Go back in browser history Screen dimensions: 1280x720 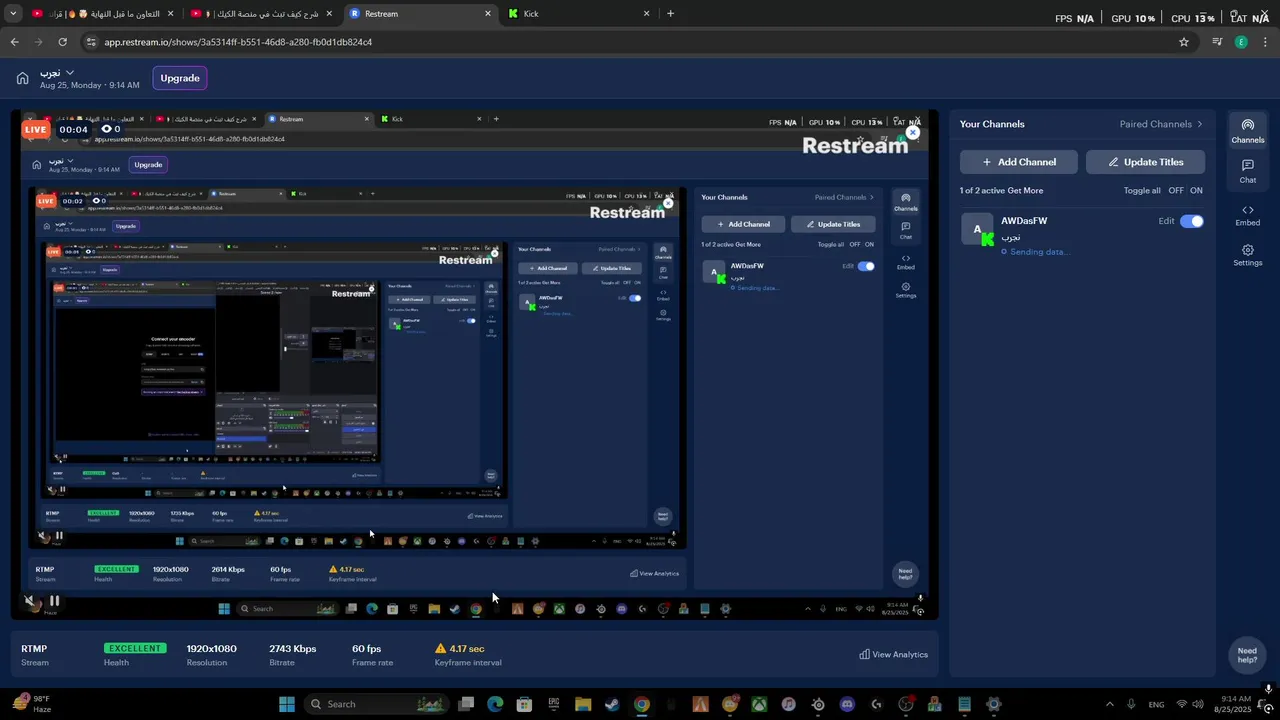[14, 42]
